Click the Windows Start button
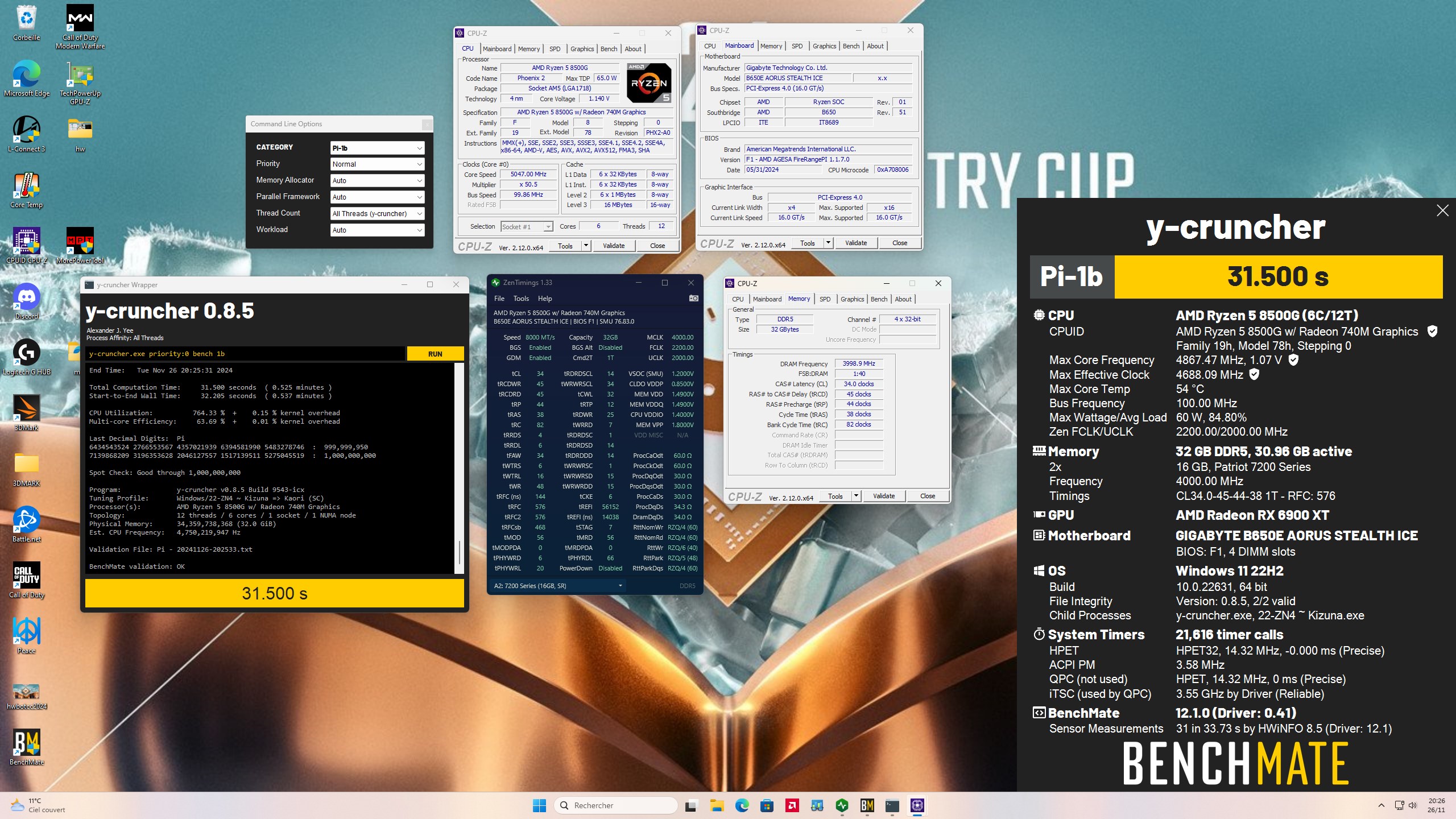The height and width of the screenshot is (819, 1456). tap(539, 805)
